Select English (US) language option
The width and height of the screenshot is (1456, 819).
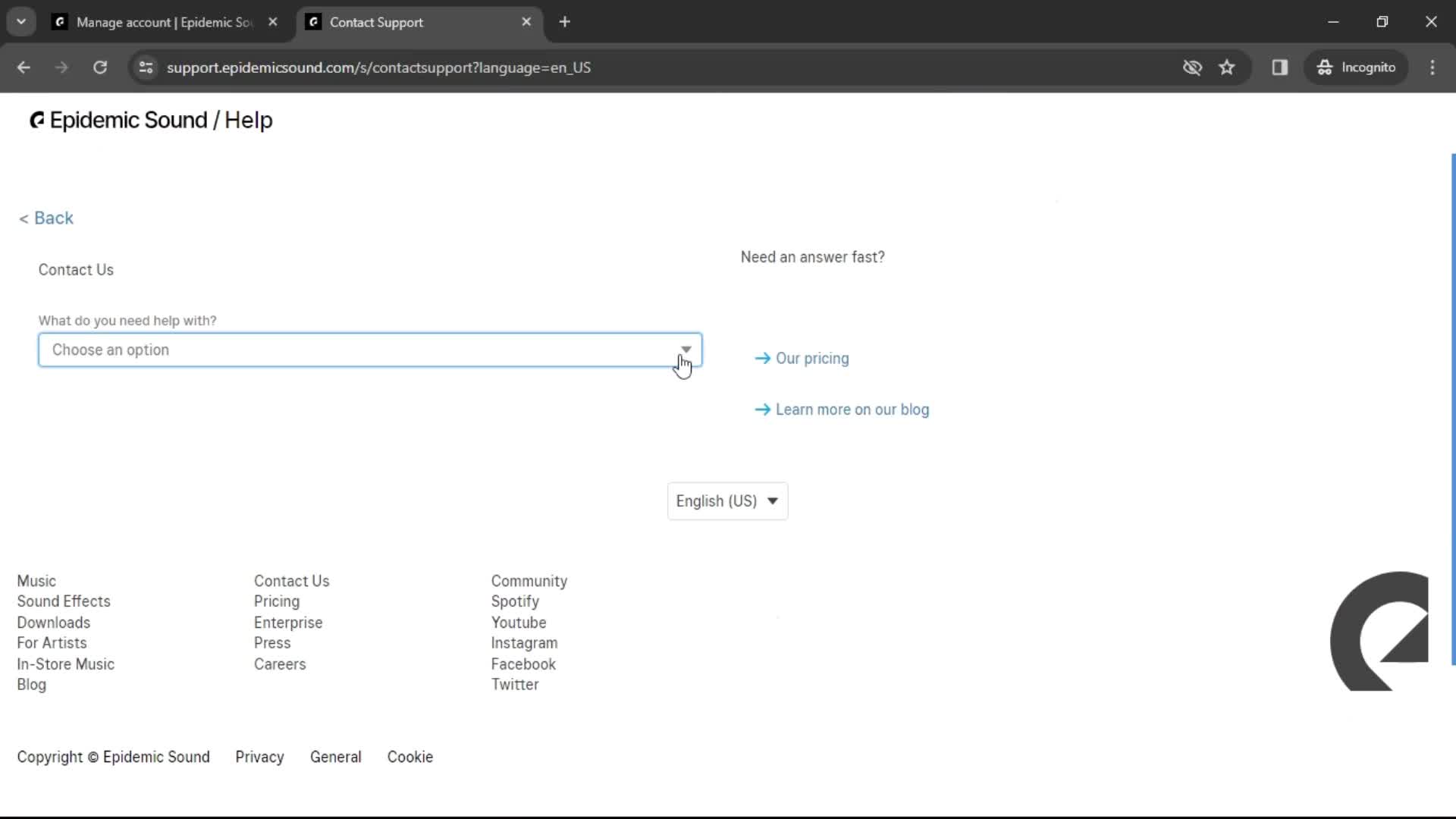[726, 501]
